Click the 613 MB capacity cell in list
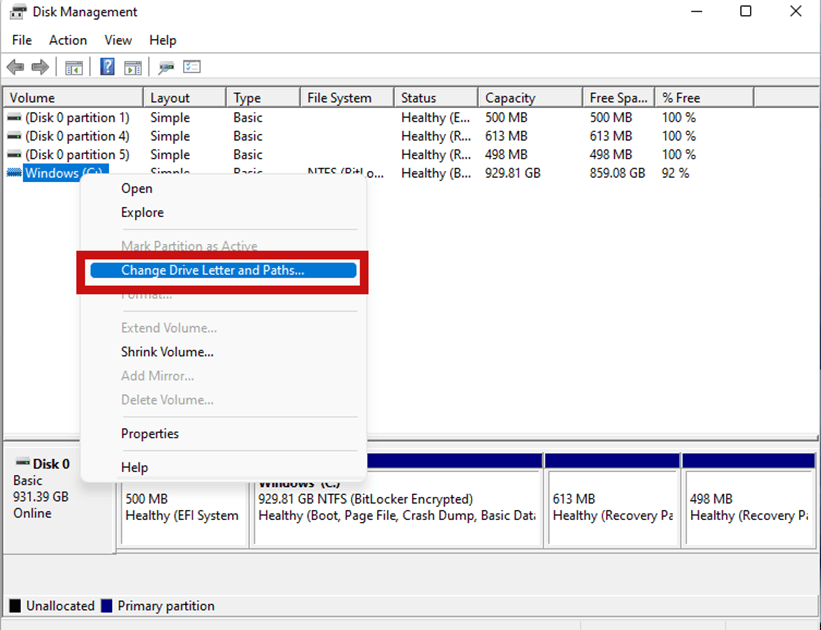The image size is (821, 630). 506,136
